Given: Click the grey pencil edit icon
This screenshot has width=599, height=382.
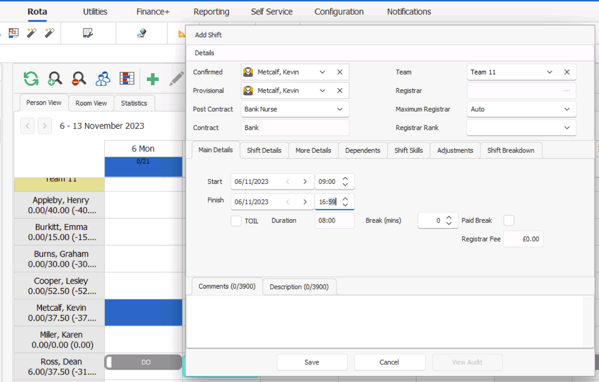Looking at the screenshot, I should click(176, 79).
